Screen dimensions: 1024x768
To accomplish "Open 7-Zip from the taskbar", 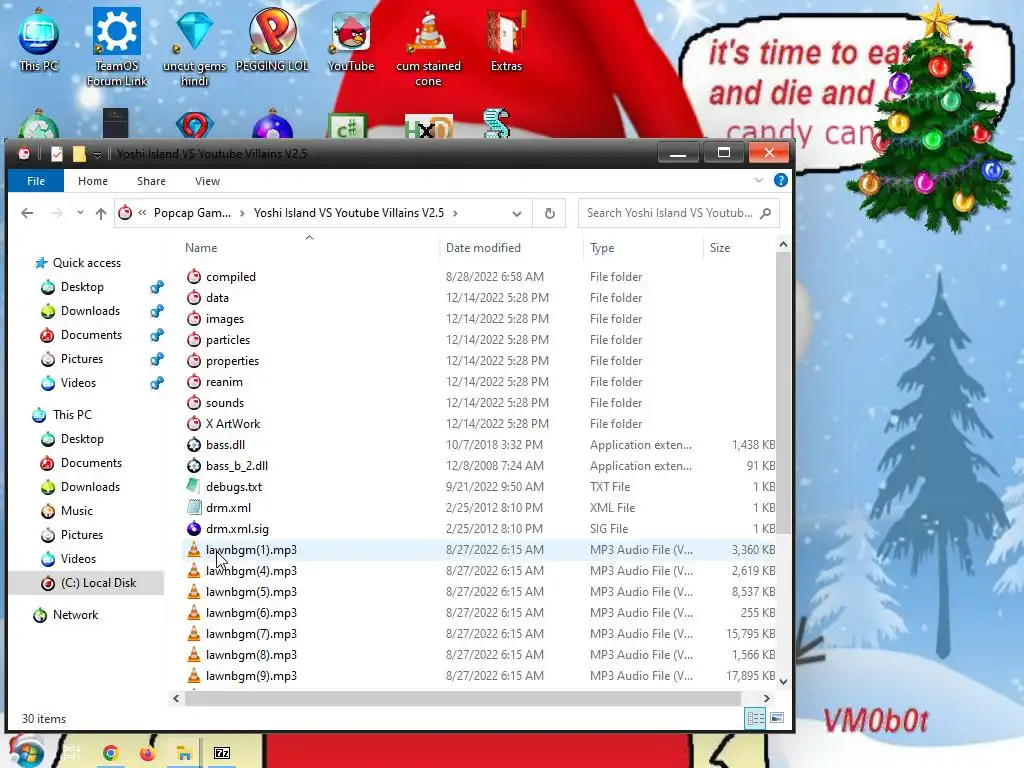I will 222,753.
